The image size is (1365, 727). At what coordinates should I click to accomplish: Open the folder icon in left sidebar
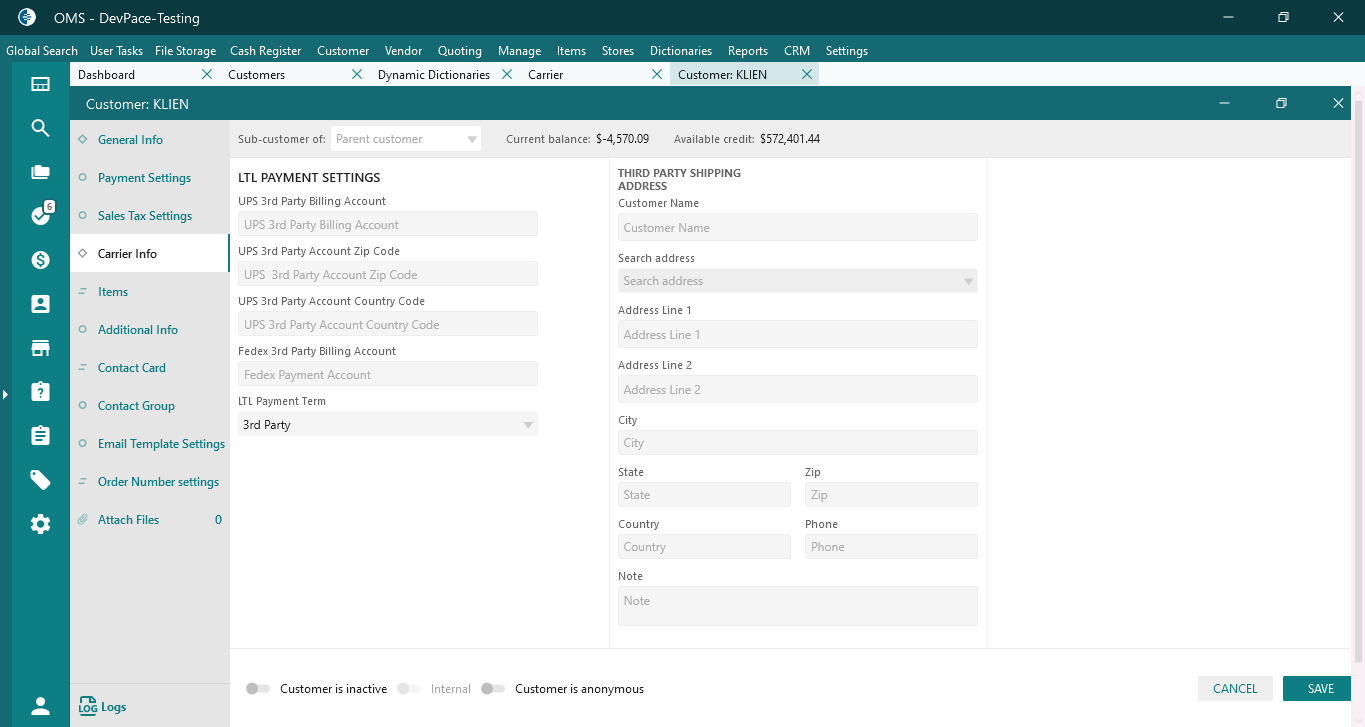[40, 172]
